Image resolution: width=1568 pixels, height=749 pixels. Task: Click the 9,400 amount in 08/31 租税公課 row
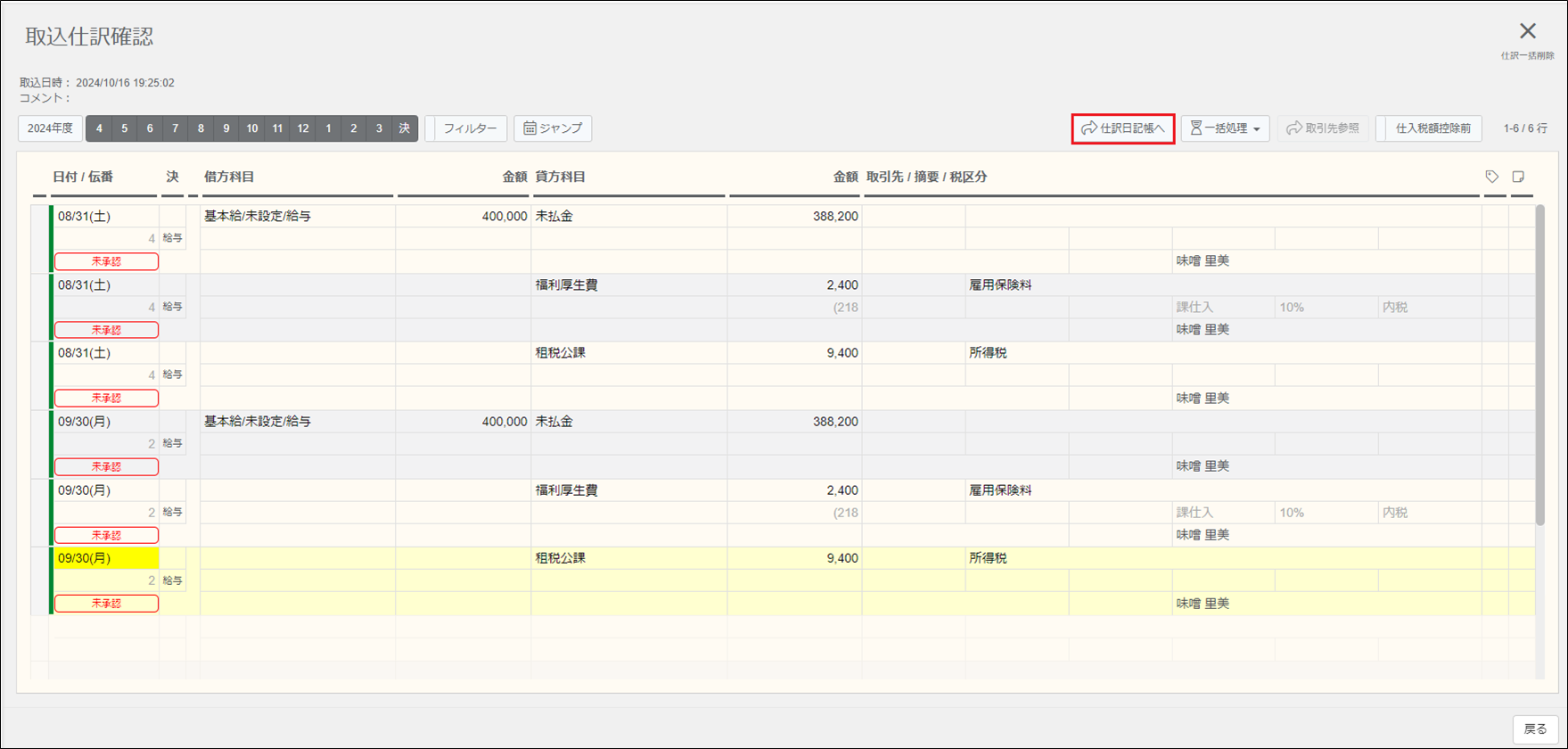click(x=842, y=352)
